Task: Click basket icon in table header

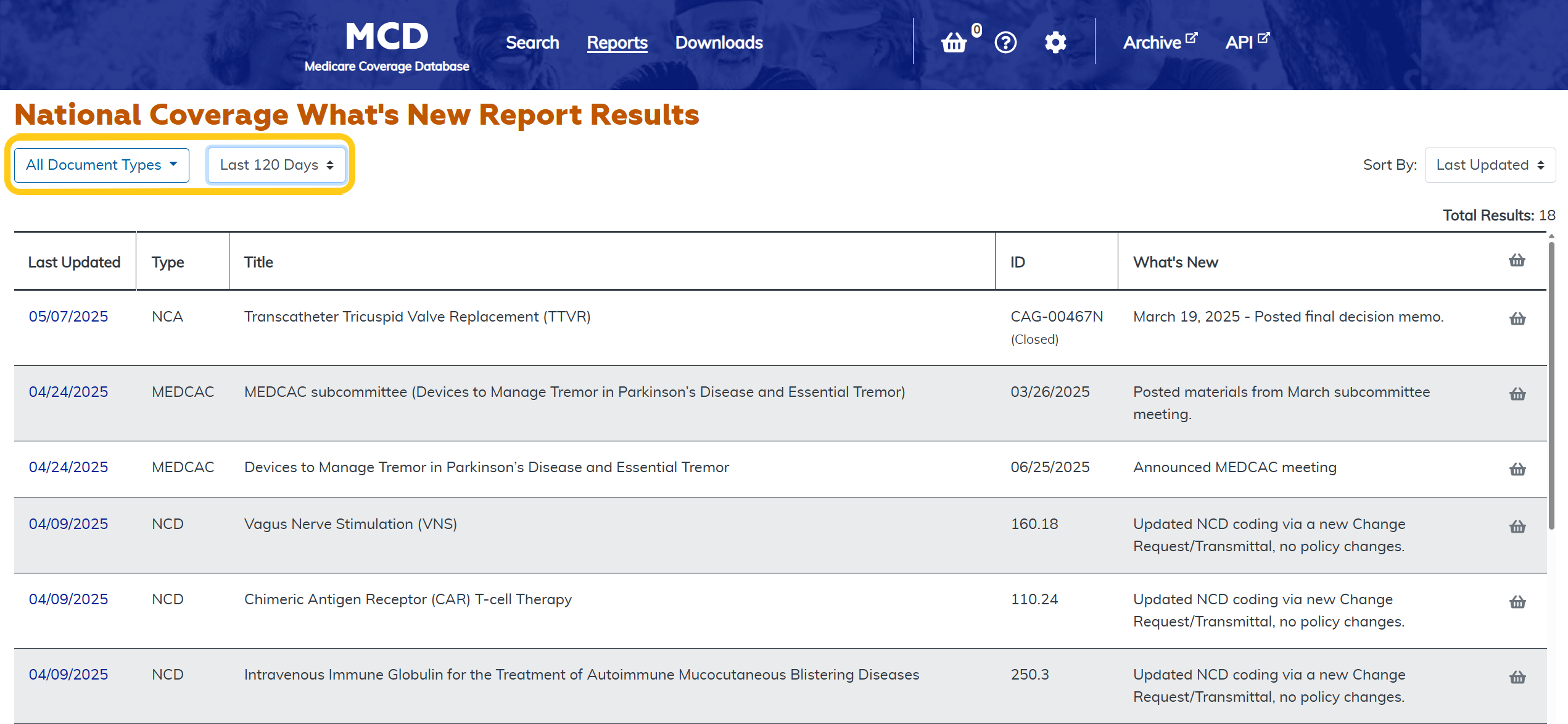Action: pyautogui.click(x=1517, y=260)
